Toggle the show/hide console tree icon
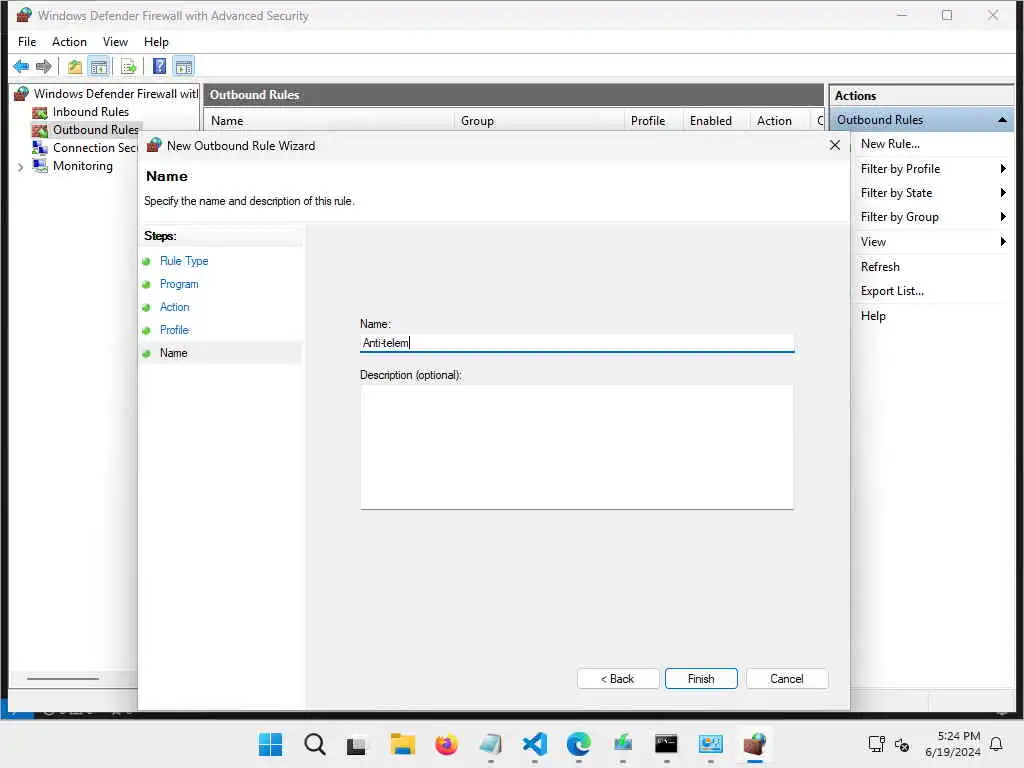 [x=99, y=66]
